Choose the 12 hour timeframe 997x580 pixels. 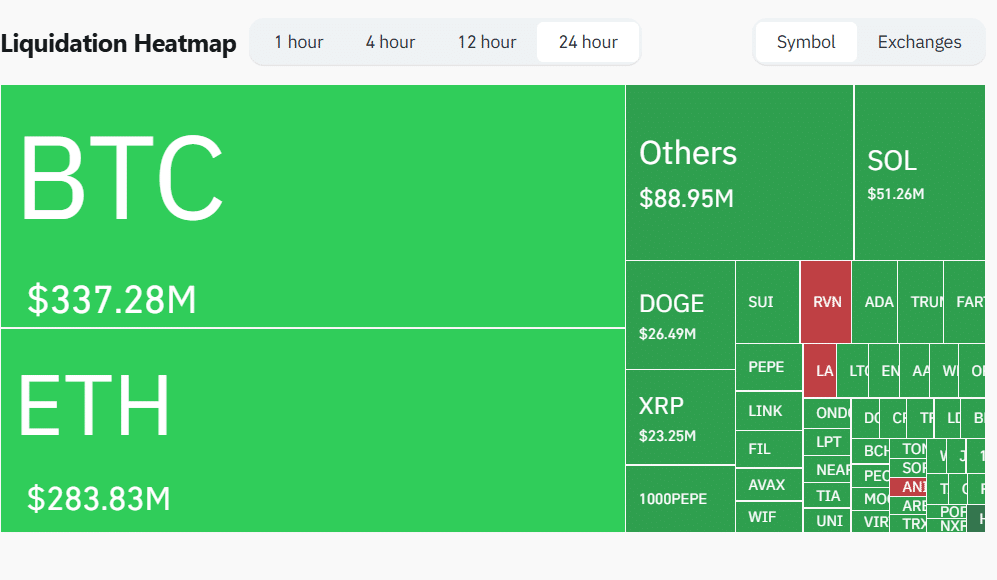(x=487, y=42)
